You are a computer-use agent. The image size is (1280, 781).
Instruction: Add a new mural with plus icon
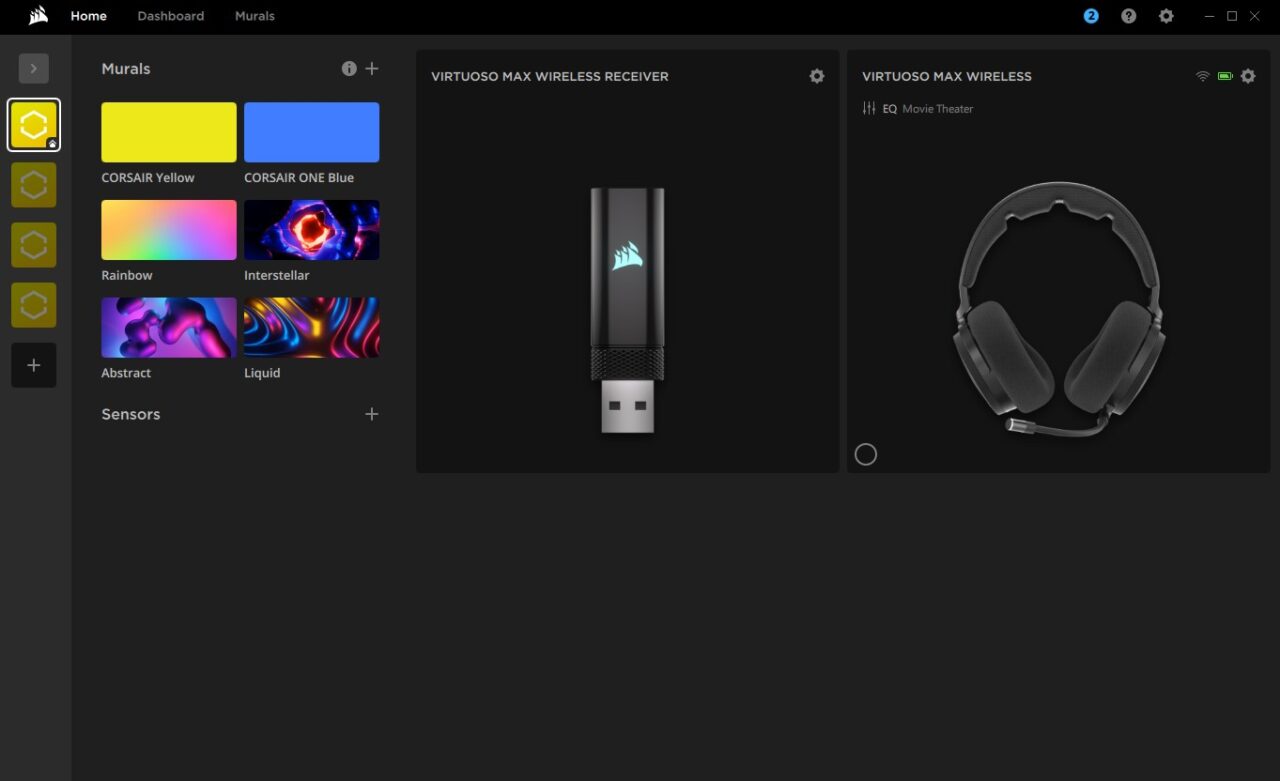372,69
